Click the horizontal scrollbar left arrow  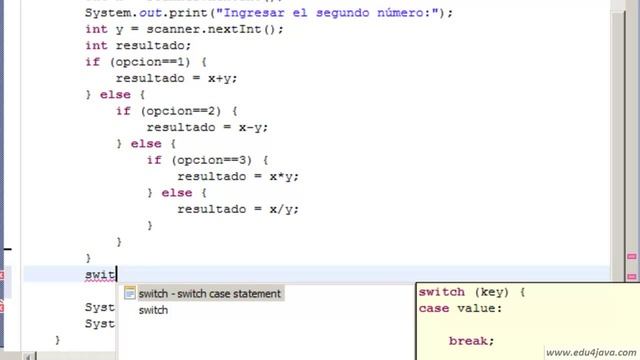29,357
